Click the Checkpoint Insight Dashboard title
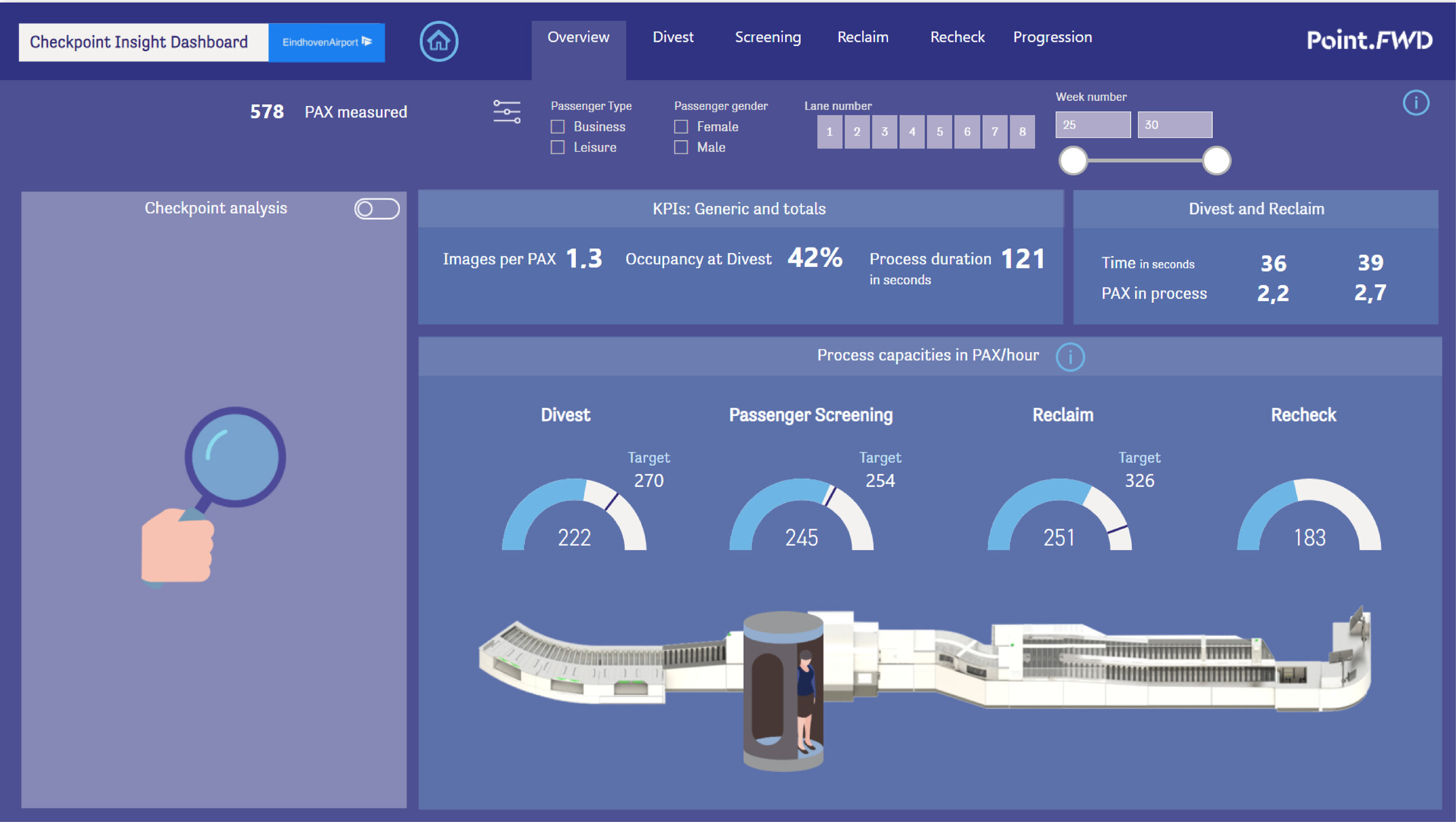The height and width of the screenshot is (822, 1456). click(143, 42)
